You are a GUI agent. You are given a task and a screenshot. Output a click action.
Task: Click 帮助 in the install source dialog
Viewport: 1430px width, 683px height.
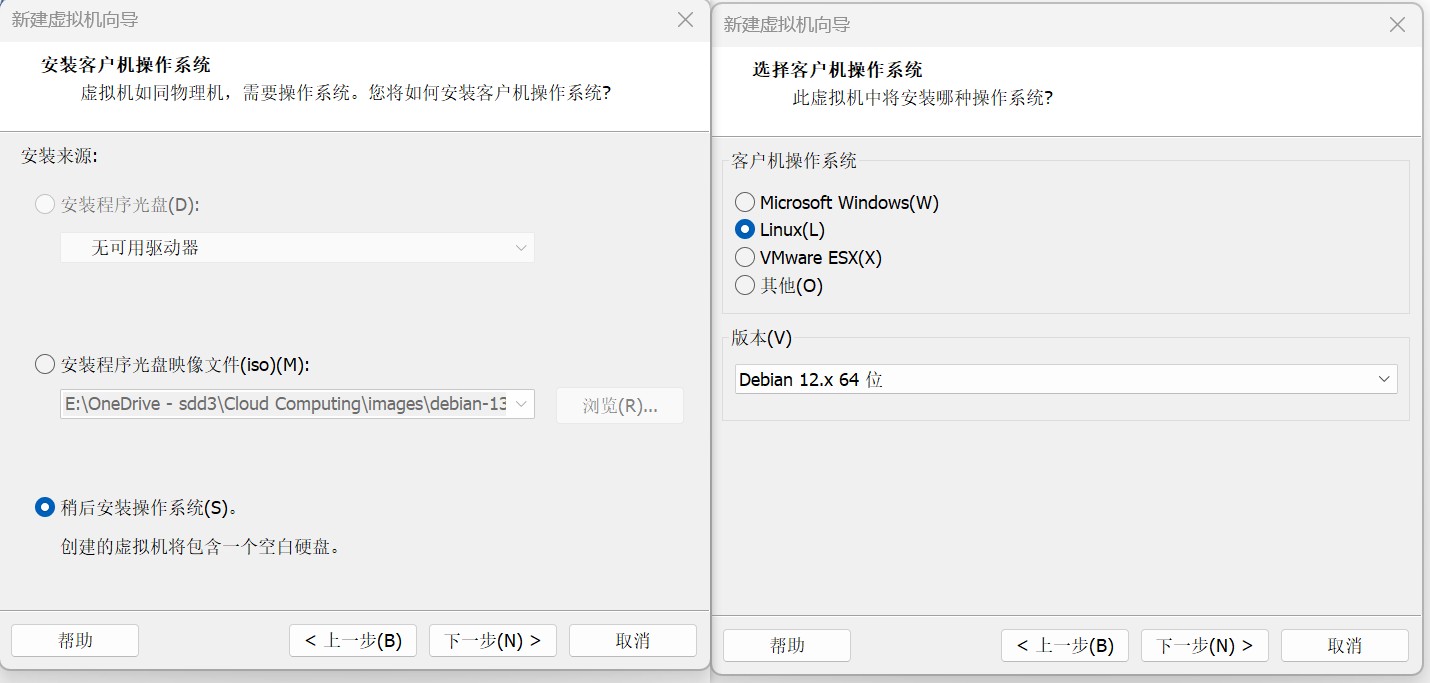tap(74, 640)
